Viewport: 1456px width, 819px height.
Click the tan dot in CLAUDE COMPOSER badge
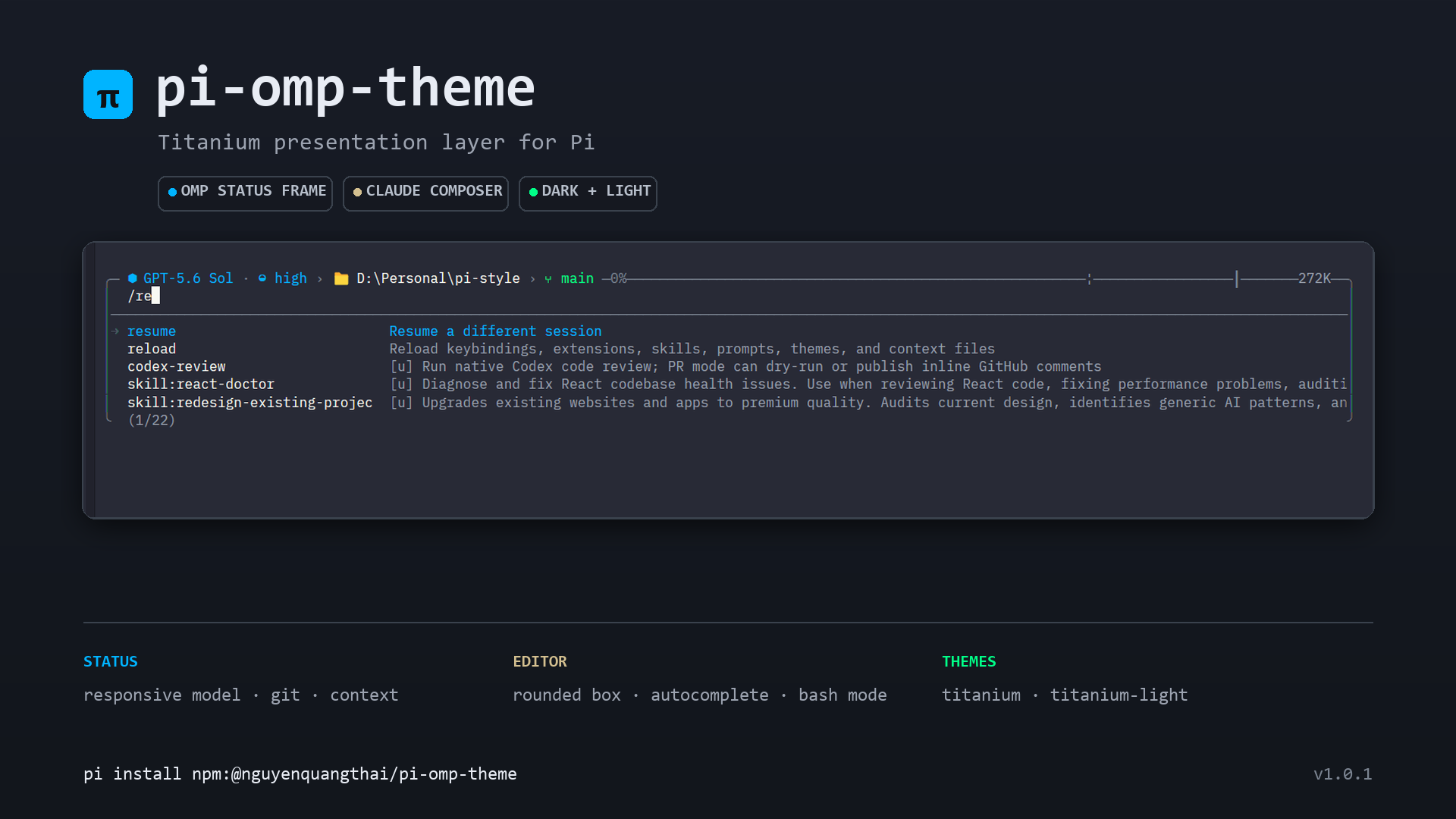tap(357, 192)
